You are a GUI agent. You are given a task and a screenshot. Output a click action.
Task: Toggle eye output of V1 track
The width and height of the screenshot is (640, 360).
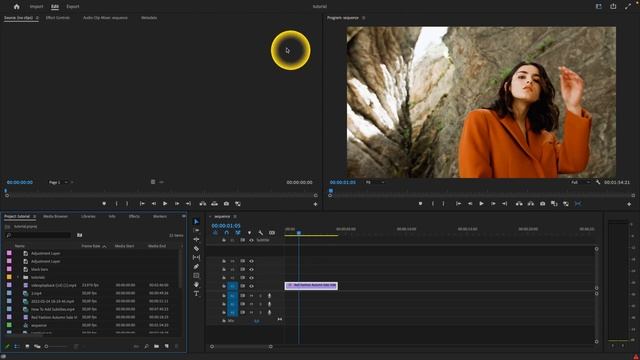(251, 286)
